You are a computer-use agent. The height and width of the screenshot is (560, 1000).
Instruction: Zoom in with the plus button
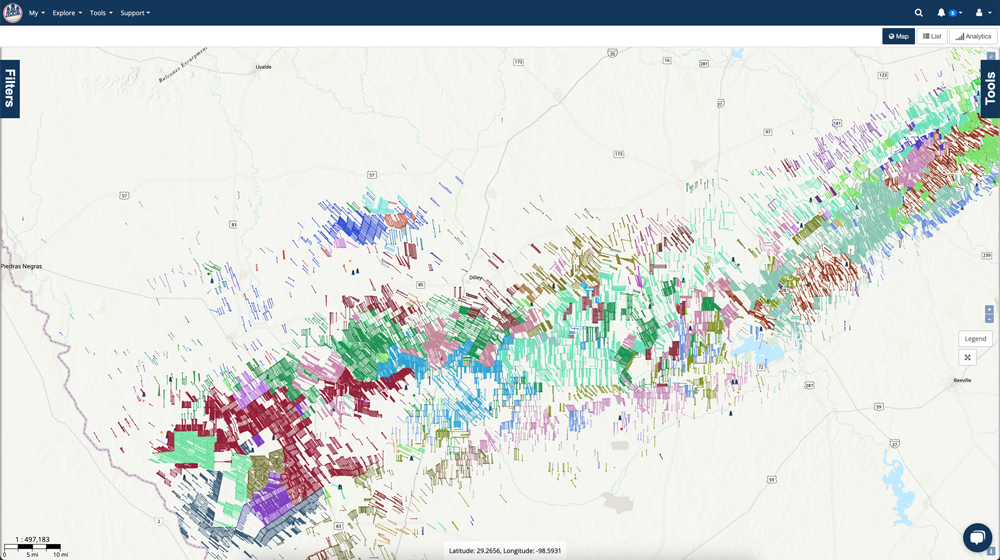pos(989,310)
